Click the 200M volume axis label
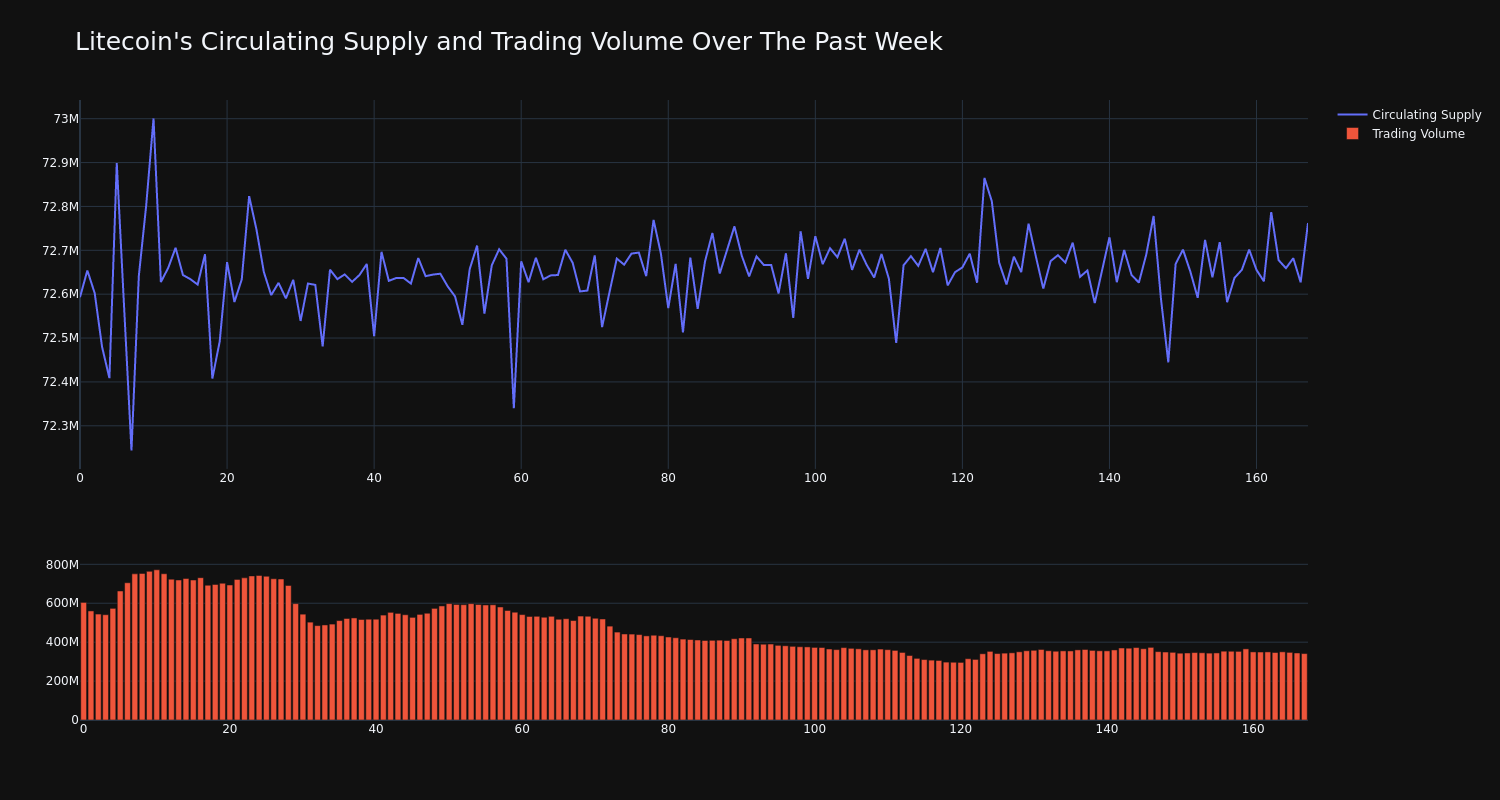This screenshot has height=800, width=1500. tap(62, 681)
